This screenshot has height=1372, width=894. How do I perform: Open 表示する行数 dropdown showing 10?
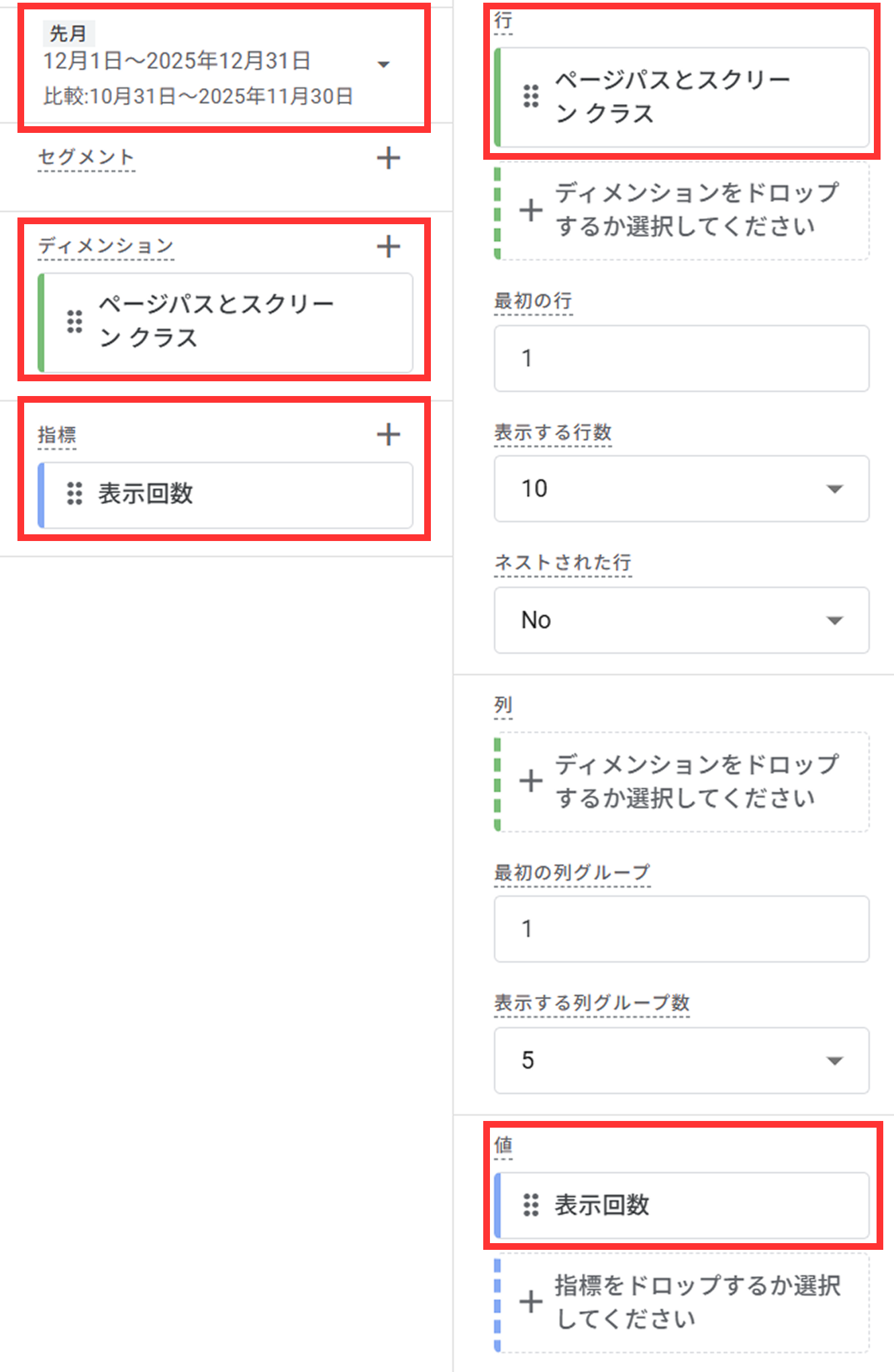pyautogui.click(x=834, y=489)
